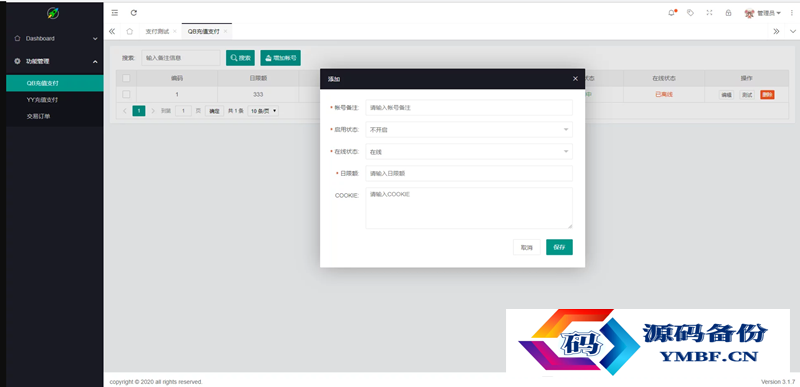Open YY充值支付 in the sidebar
The width and height of the screenshot is (800, 387).
[42, 100]
